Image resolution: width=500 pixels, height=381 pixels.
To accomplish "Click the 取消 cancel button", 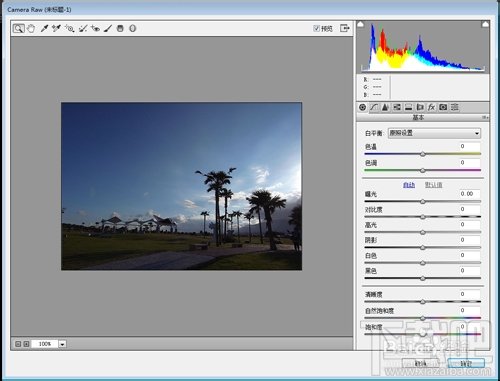I will [x=420, y=363].
